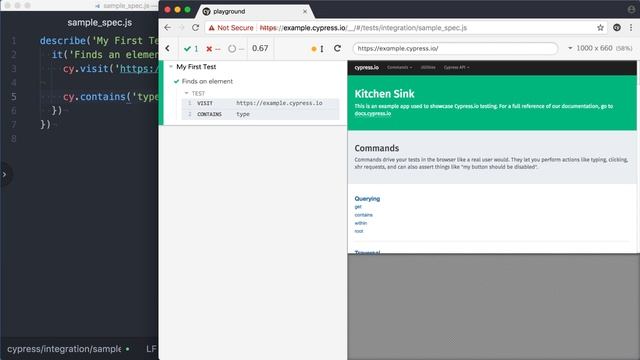Viewport: 640px width, 360px height.
Task: Follow the docs.cypress.io link
Action: (x=373, y=113)
